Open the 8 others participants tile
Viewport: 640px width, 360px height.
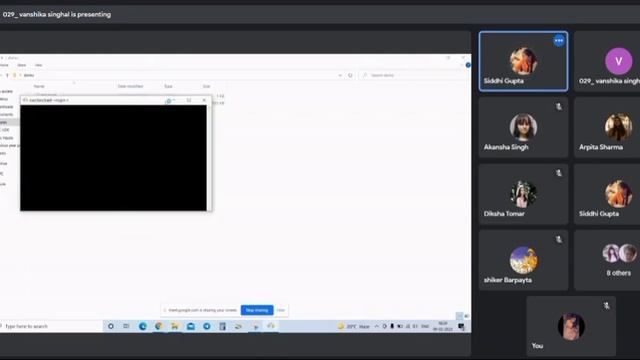point(607,260)
